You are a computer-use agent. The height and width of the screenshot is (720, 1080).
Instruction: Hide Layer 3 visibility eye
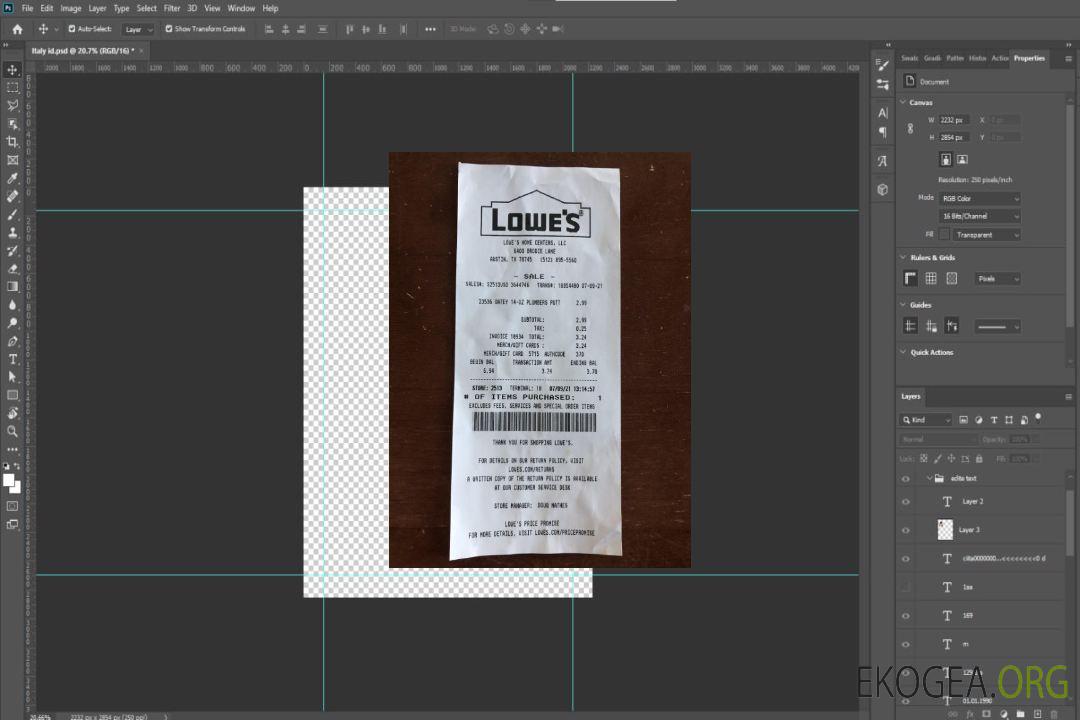pos(906,531)
